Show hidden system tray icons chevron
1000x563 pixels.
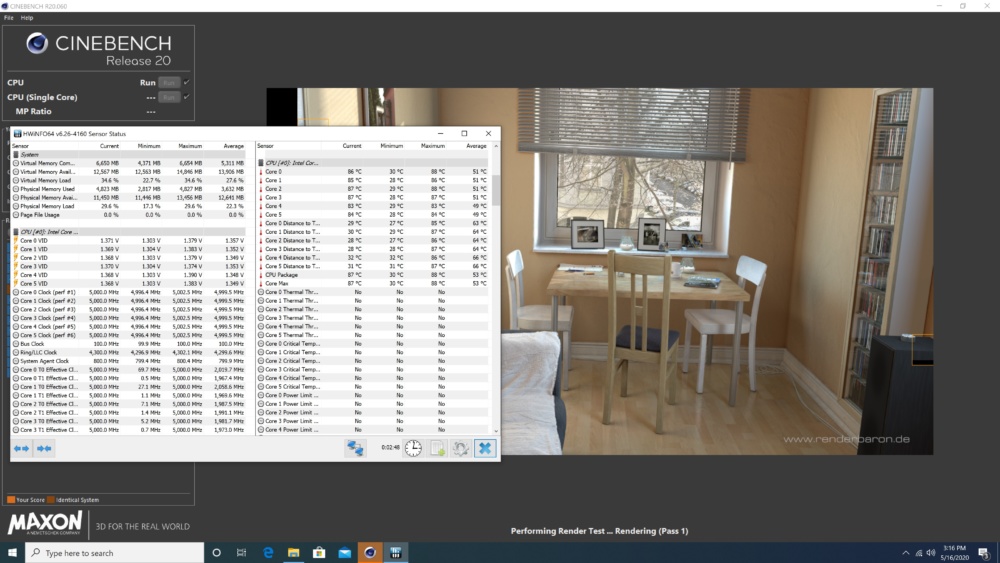906,553
